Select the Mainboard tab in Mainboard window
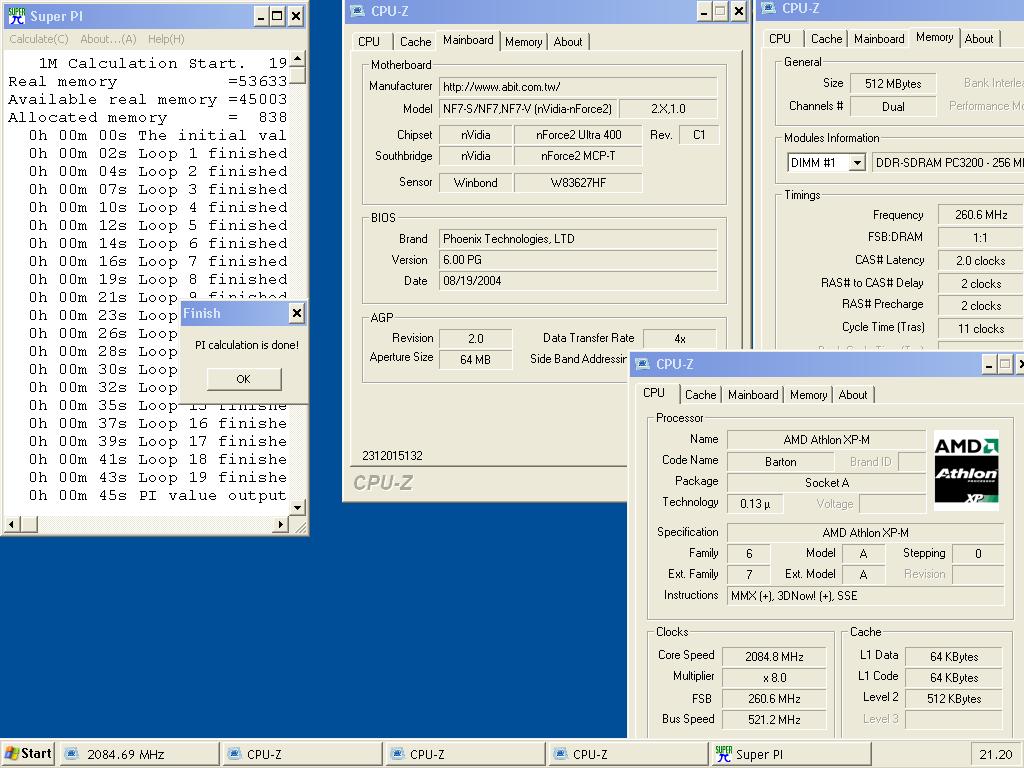This screenshot has width=1024, height=768. point(468,40)
